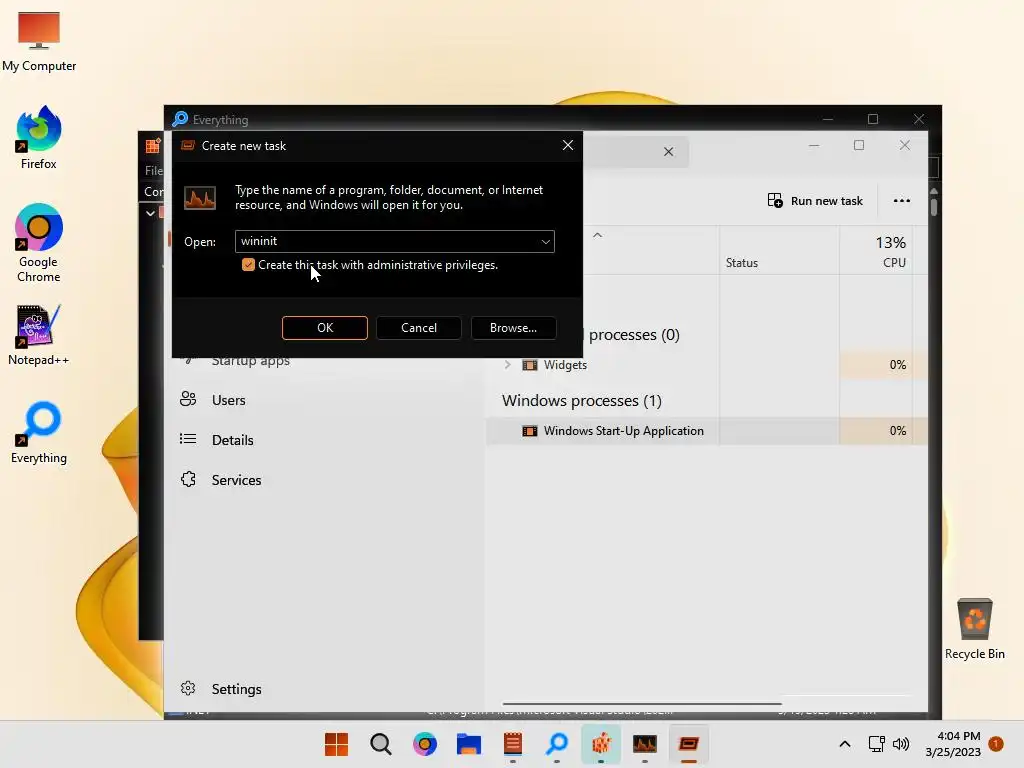The height and width of the screenshot is (768, 1024).
Task: Open Task Manager Settings
Action: [x=236, y=689]
